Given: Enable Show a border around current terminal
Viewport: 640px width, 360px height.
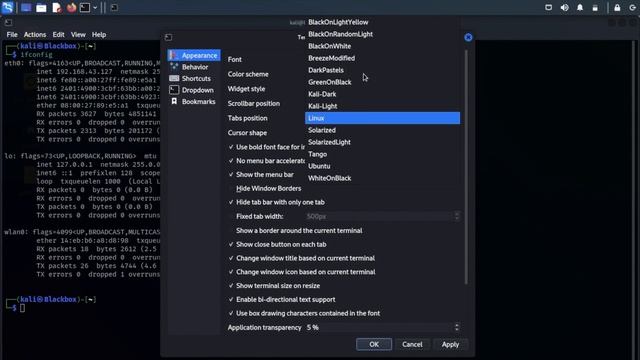Looking at the screenshot, I should 231,231.
